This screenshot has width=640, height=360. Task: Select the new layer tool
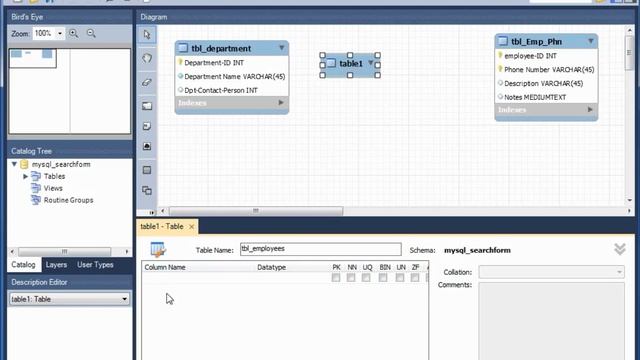tap(147, 106)
